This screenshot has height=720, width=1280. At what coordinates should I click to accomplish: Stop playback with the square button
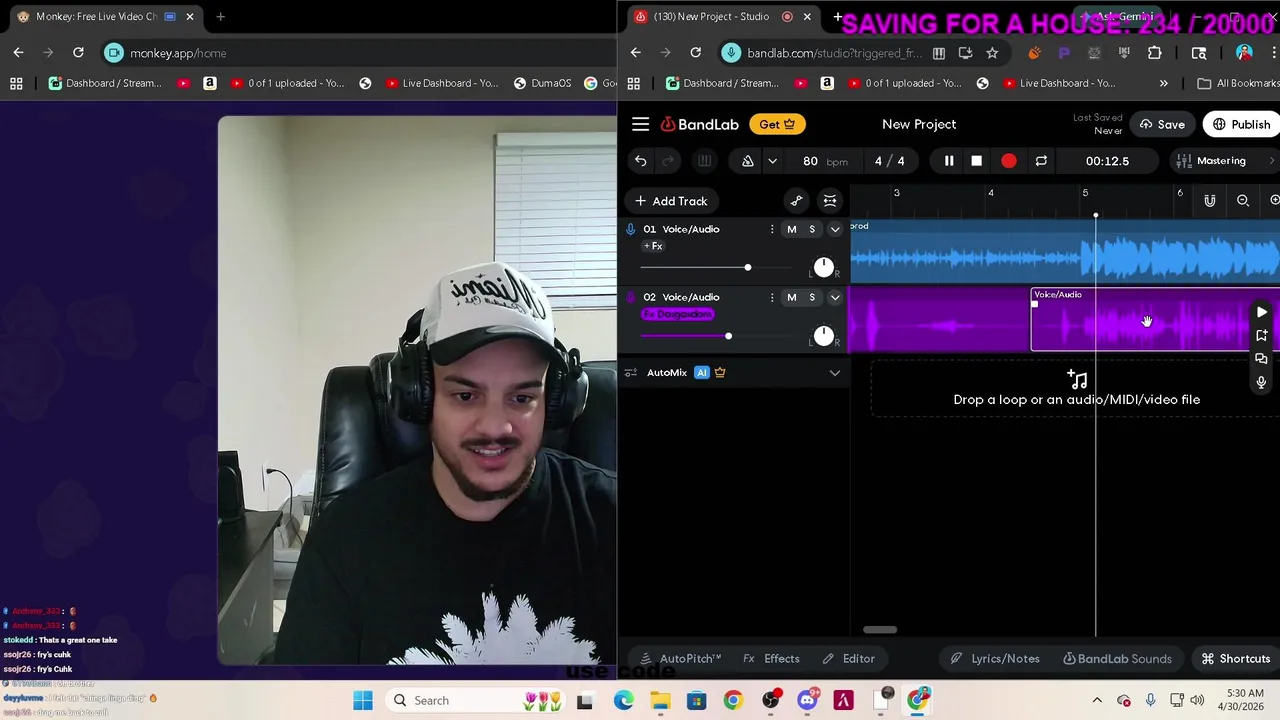(976, 161)
